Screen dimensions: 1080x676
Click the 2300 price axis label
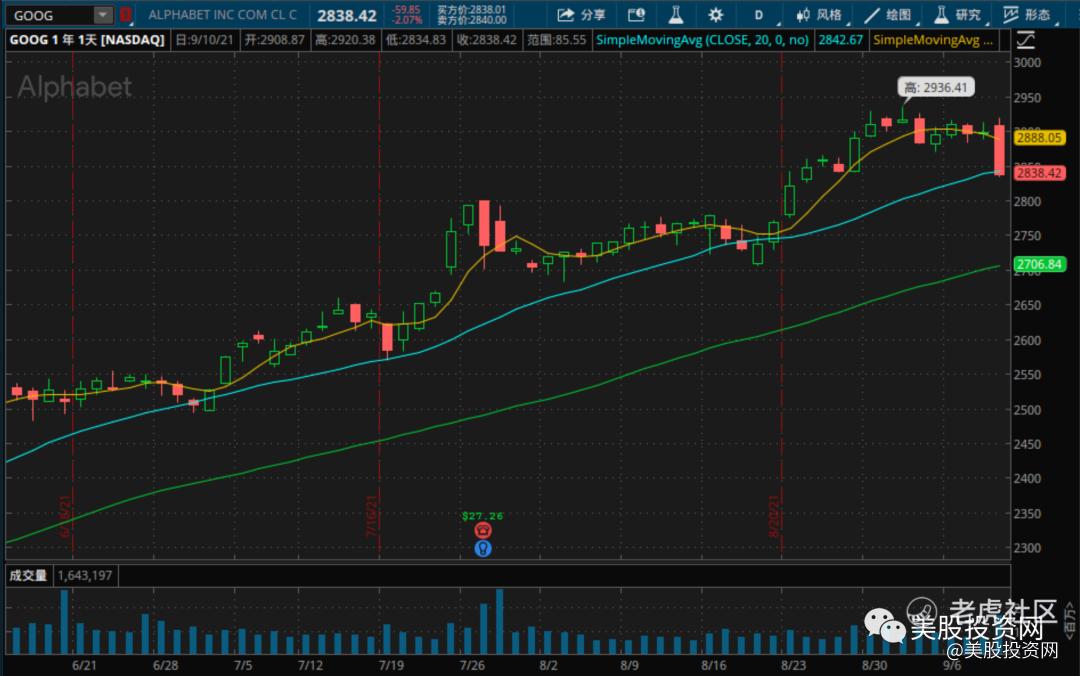point(1028,548)
